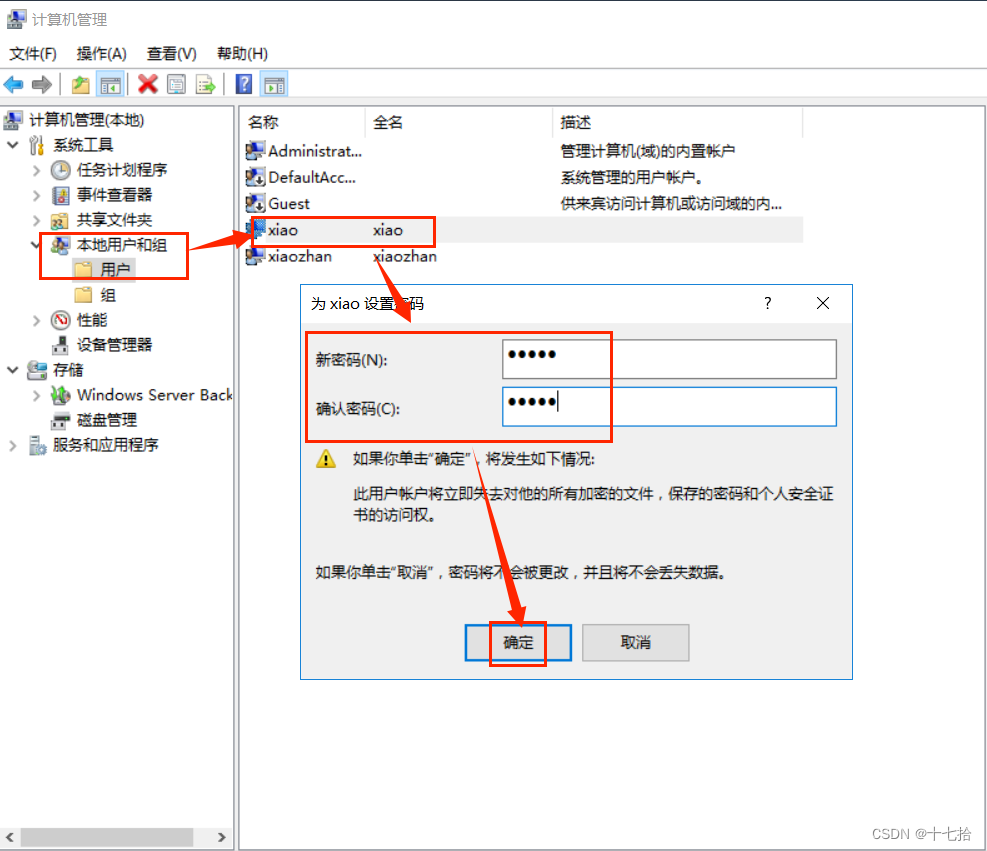The width and height of the screenshot is (987, 851).
Task: Click the export list toolbar icon
Action: (x=206, y=84)
